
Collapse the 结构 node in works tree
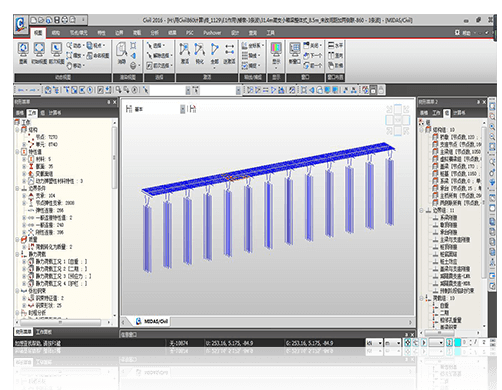[x=17, y=130]
